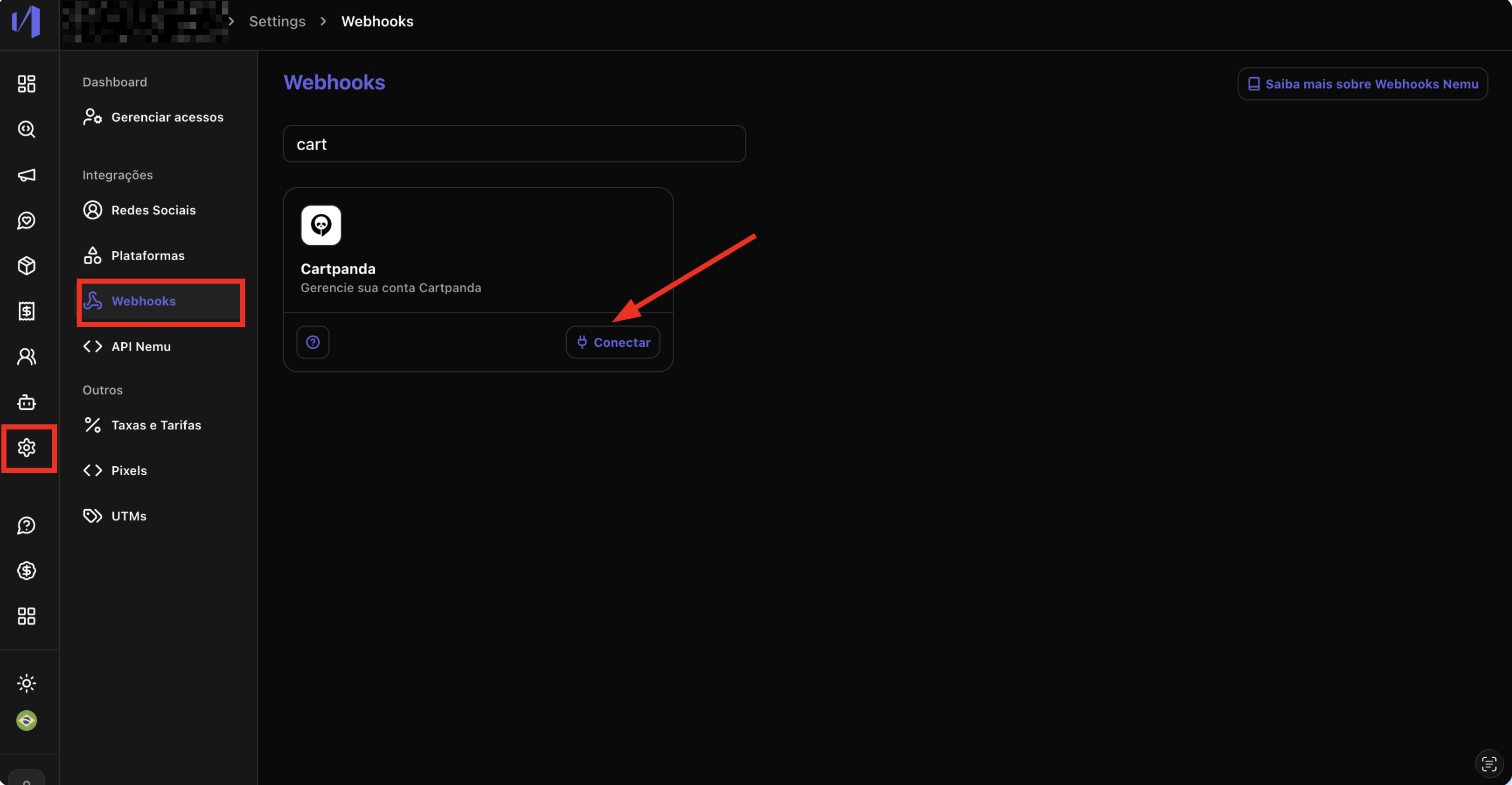Open the receipt dollar icon
Viewport: 1512px width, 785px height.
pos(26,311)
